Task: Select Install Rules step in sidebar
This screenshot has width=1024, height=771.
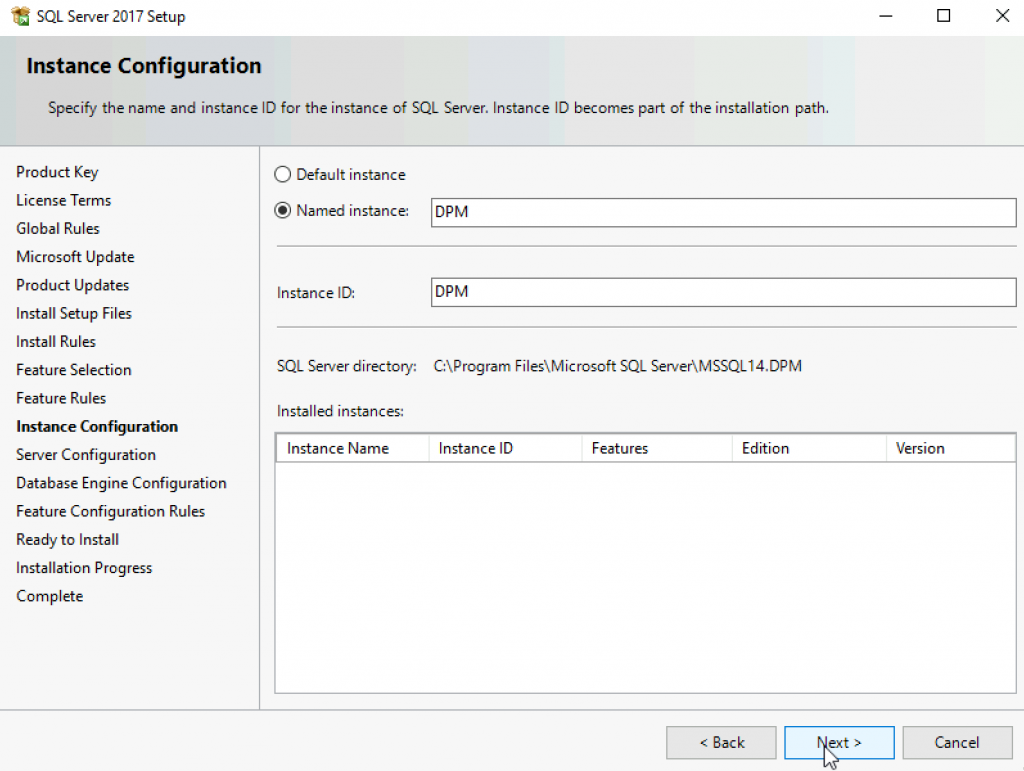Action: tap(56, 341)
